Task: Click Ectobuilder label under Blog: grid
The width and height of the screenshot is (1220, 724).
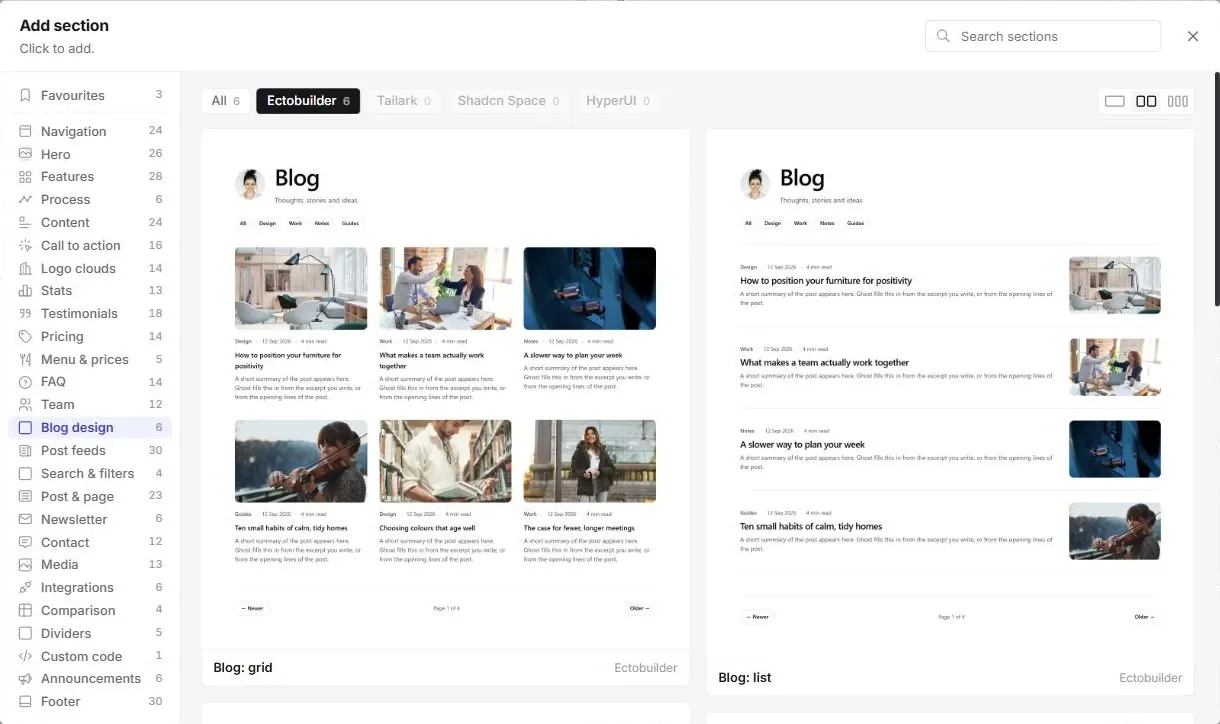Action: (645, 667)
